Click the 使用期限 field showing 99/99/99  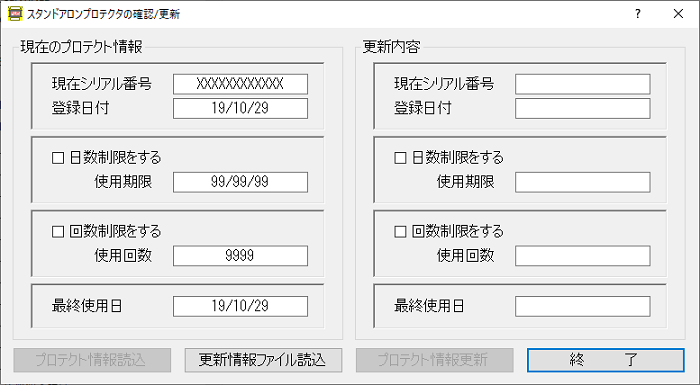click(x=240, y=182)
